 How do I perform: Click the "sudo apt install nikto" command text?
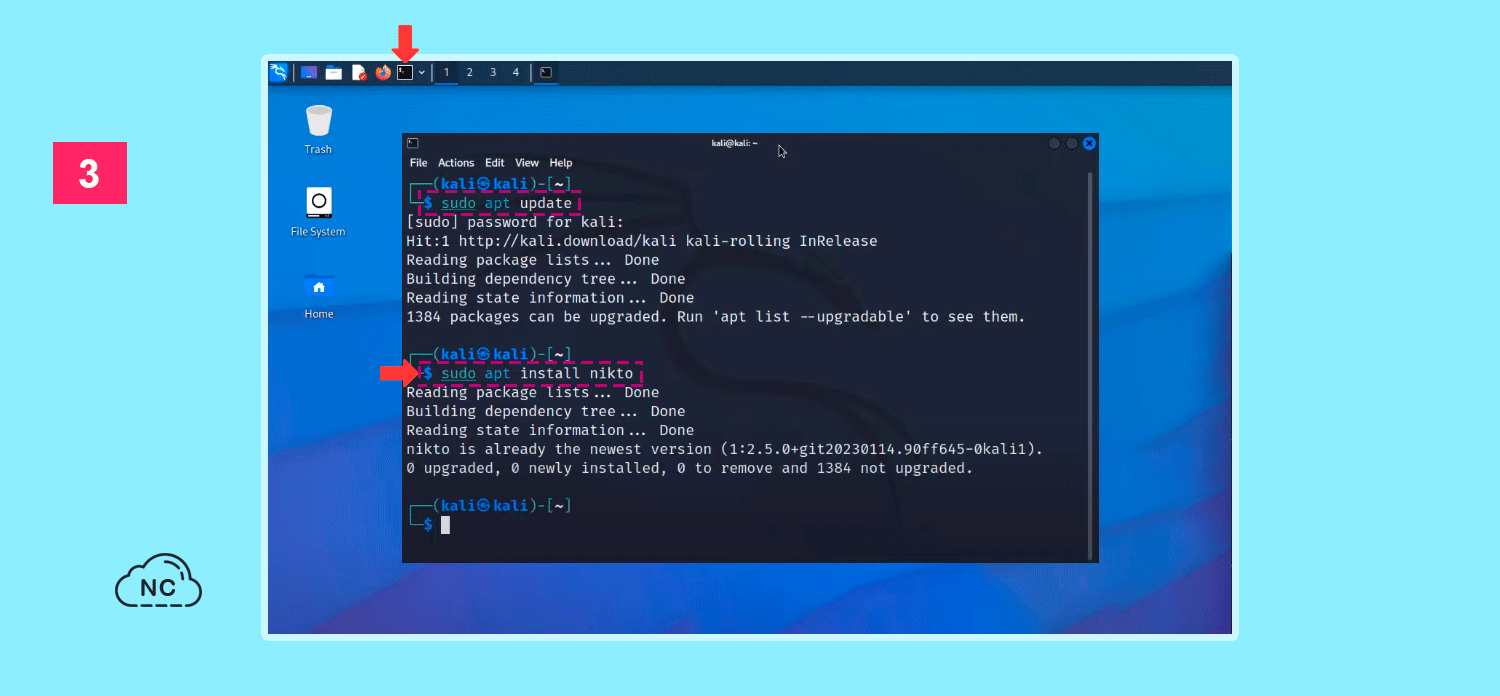[x=537, y=373]
